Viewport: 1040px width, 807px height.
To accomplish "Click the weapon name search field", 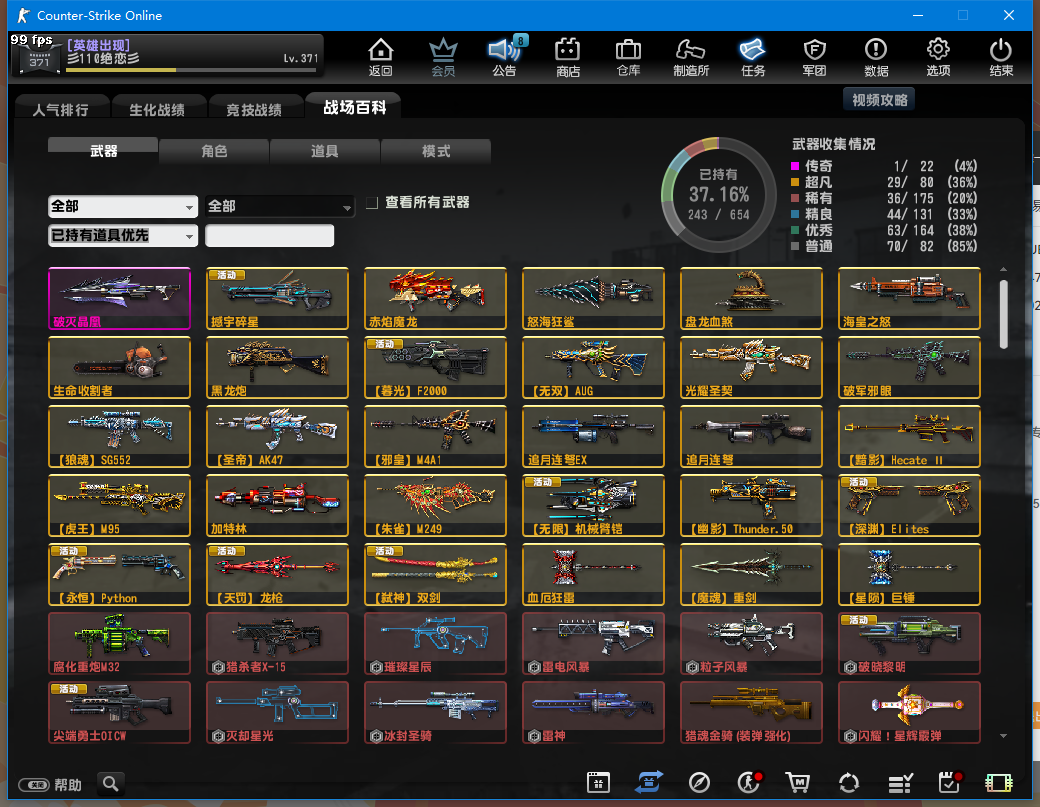I will pyautogui.click(x=269, y=235).
